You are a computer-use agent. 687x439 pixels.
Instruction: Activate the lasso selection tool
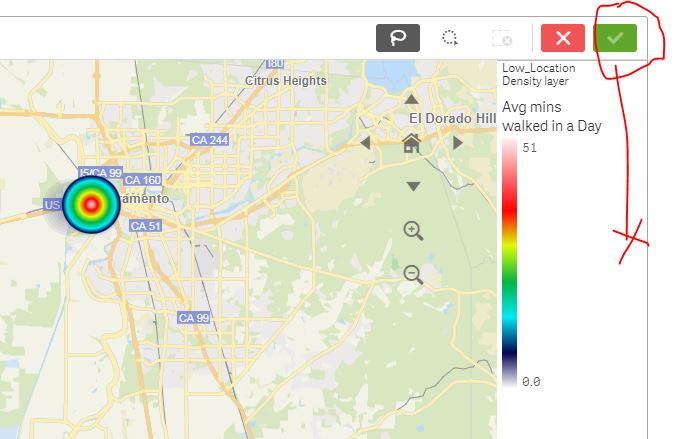click(398, 38)
